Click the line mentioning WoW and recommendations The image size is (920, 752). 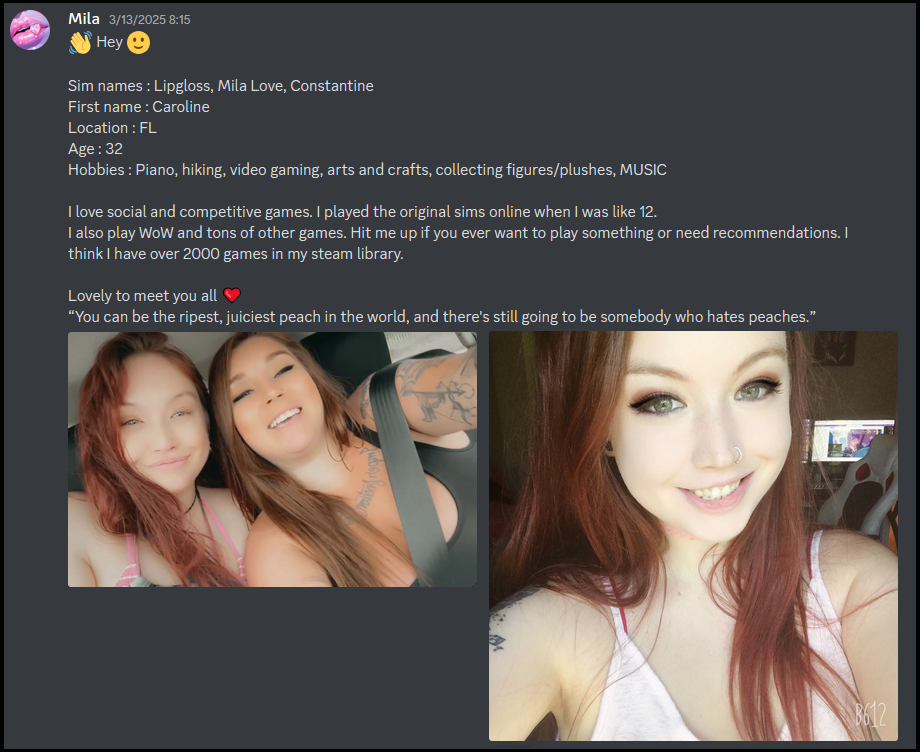tap(458, 233)
